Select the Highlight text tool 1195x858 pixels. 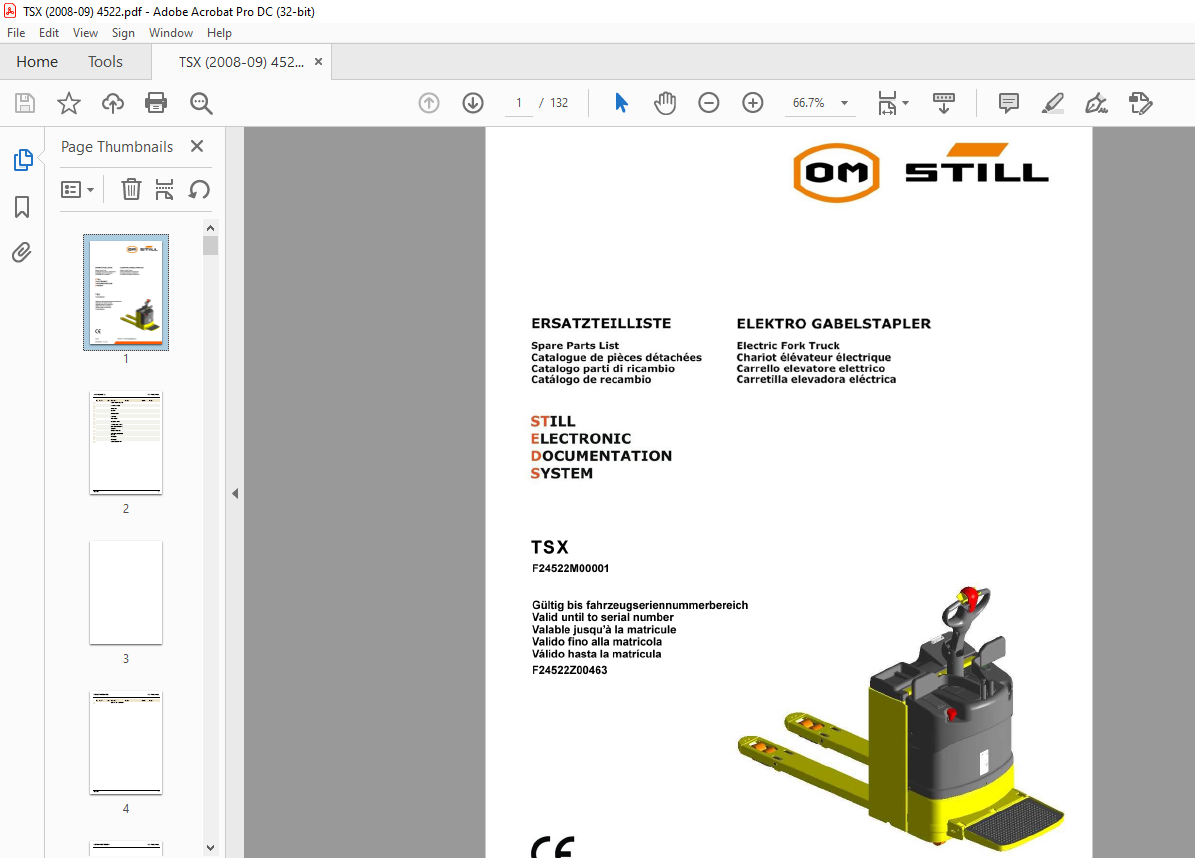[1052, 103]
